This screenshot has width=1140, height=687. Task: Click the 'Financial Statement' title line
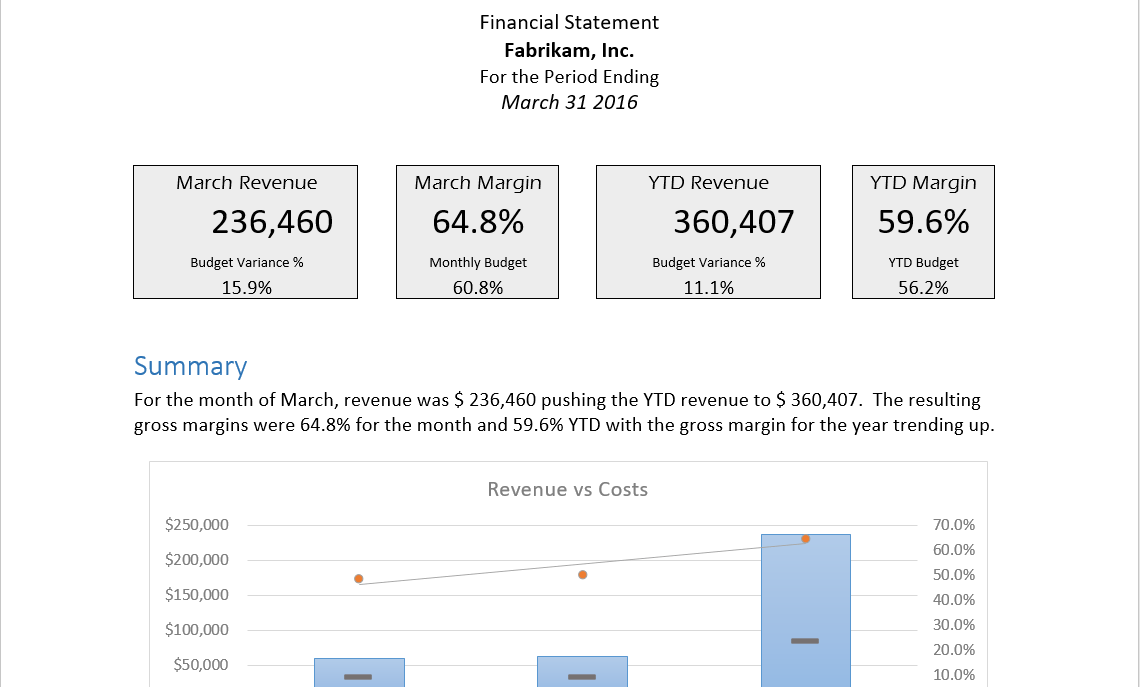569,23
